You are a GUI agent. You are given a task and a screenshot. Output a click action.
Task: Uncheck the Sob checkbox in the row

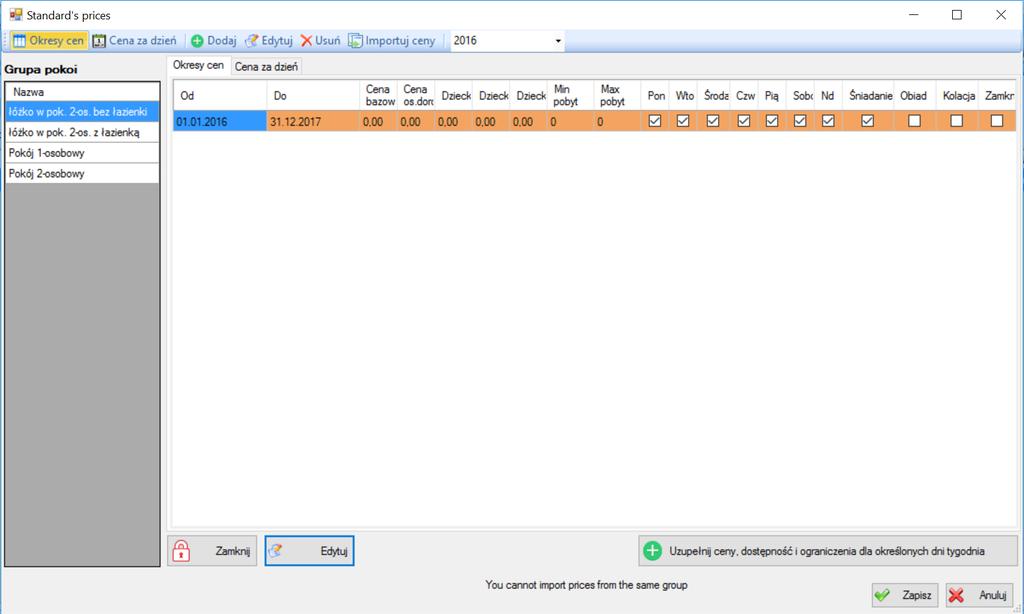[800, 121]
